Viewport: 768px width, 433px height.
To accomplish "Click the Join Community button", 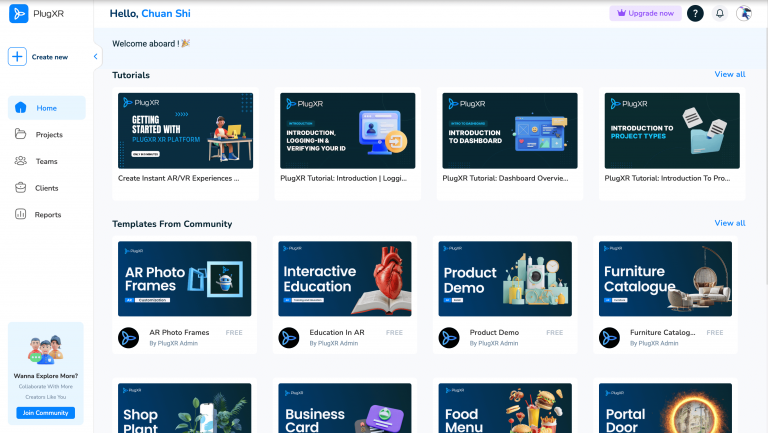I will pyautogui.click(x=46, y=413).
